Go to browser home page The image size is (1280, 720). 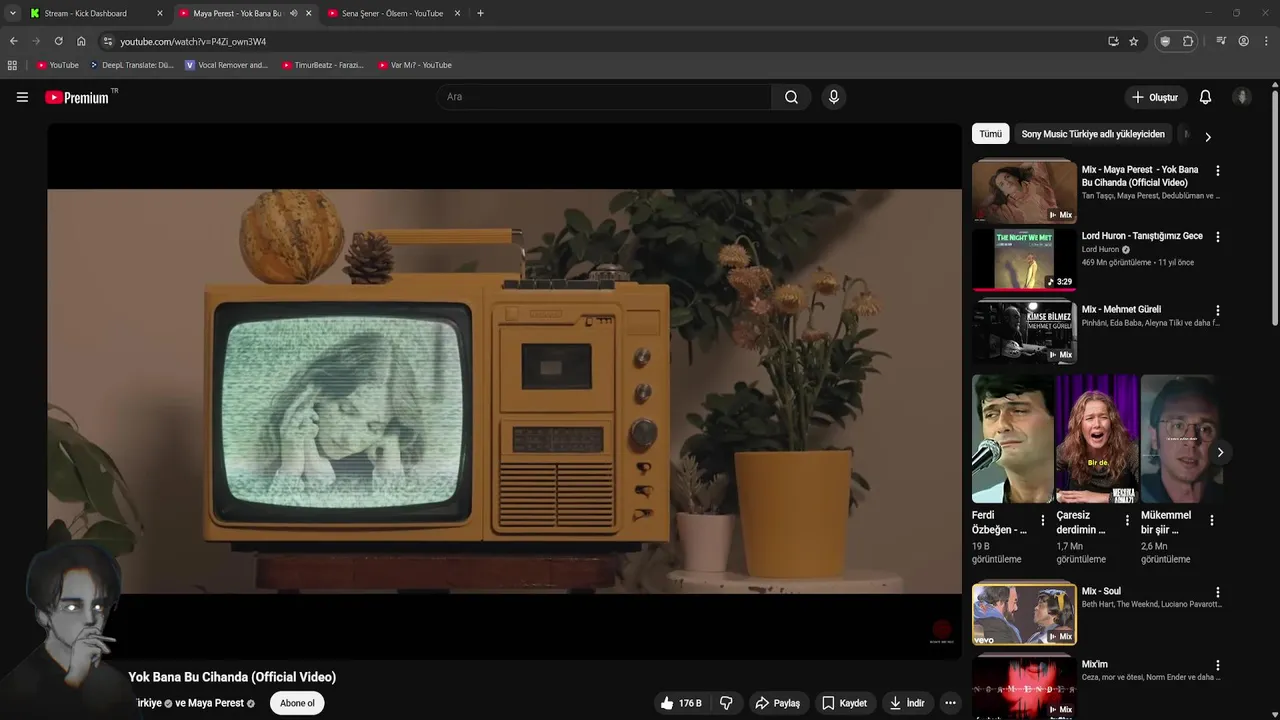pos(81,41)
